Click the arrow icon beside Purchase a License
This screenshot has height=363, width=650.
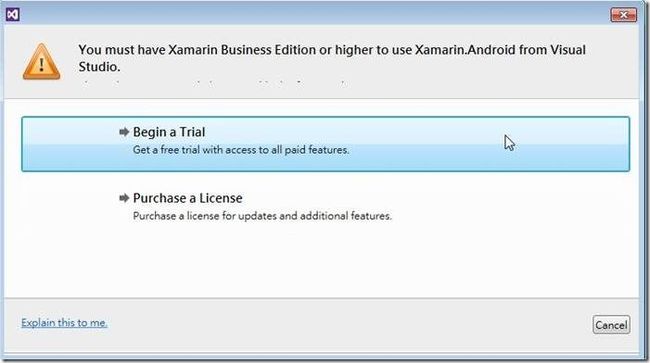coord(124,198)
